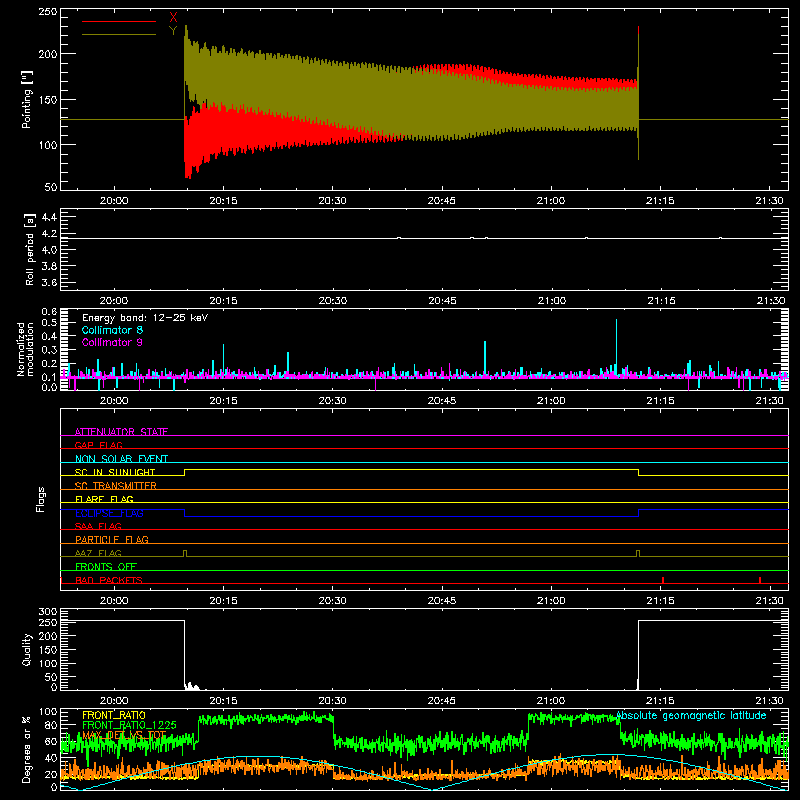Click the 'Absolute geomagnetic latitude' label
The image size is (800, 800).
(691, 716)
